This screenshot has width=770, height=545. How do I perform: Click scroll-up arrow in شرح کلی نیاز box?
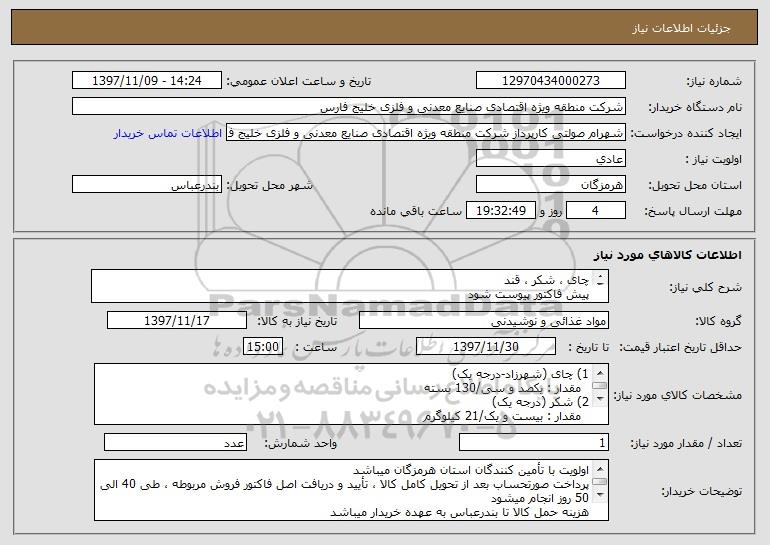click(x=600, y=277)
